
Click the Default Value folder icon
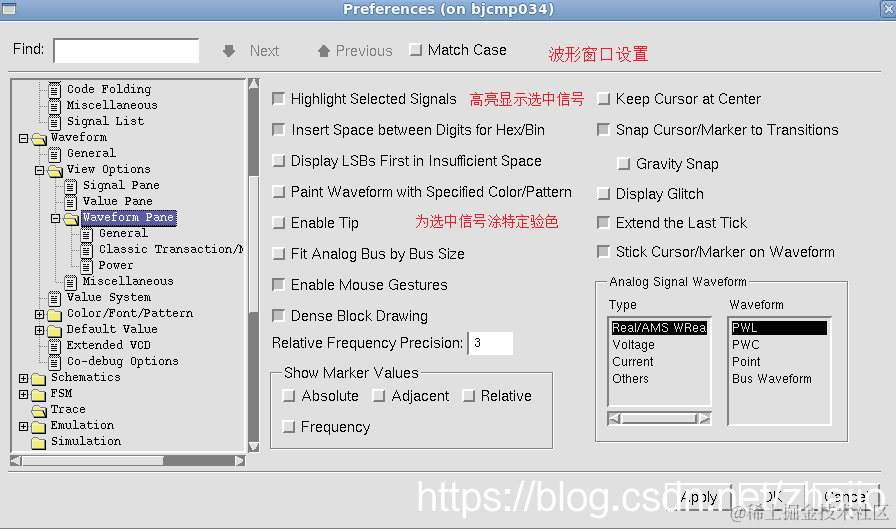pyautogui.click(x=55, y=331)
